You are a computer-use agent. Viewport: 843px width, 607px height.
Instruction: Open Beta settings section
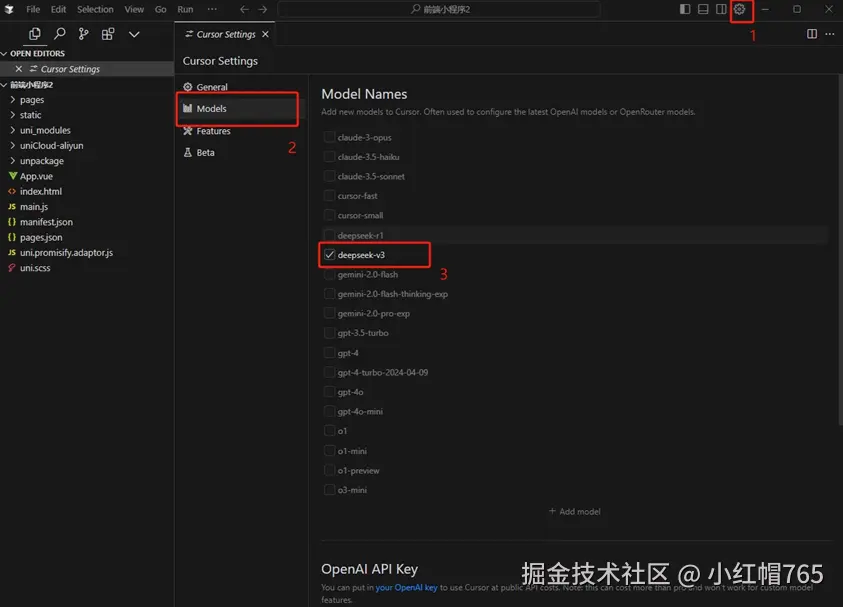(205, 153)
